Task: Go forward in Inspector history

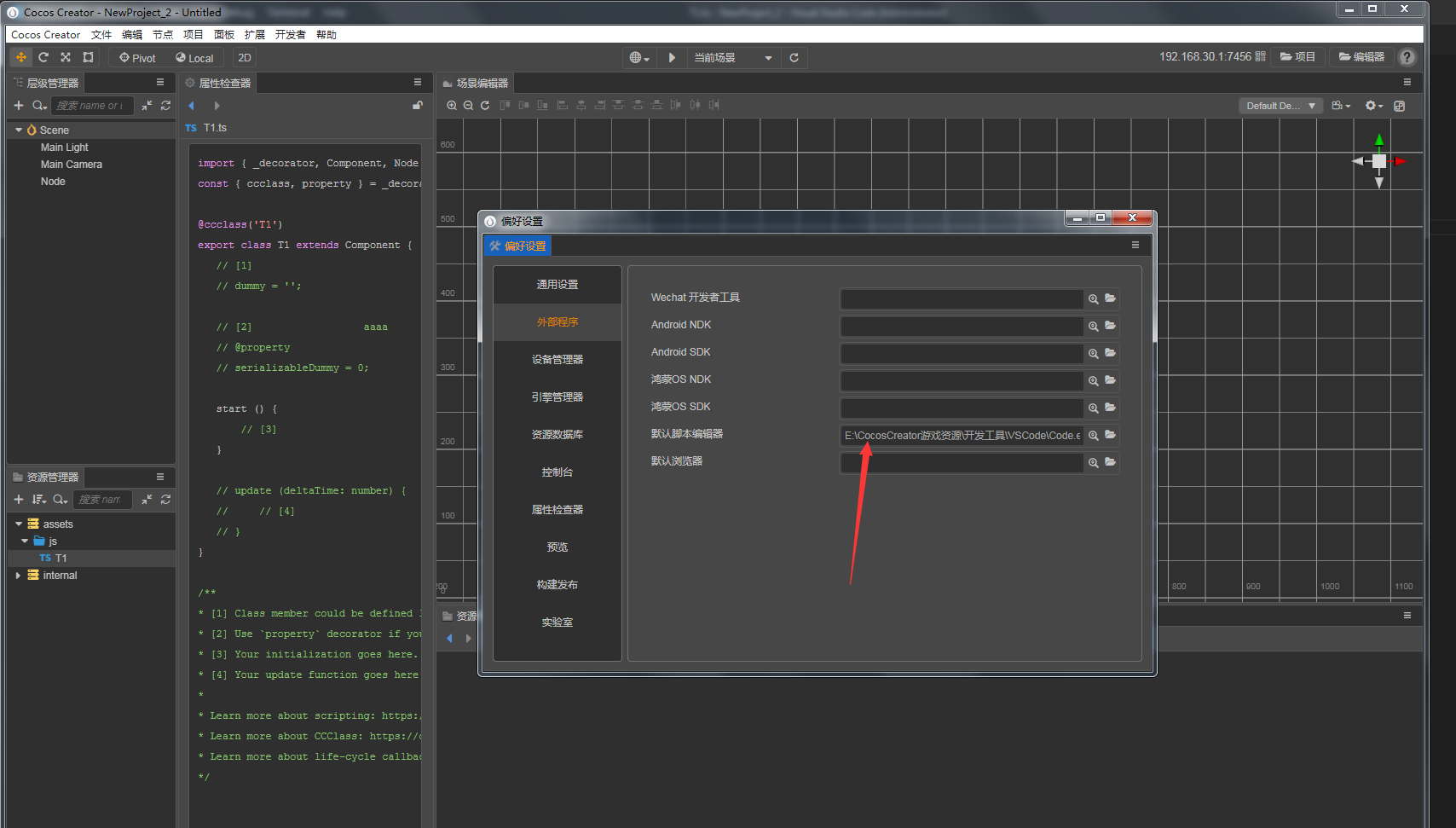Action: tap(217, 106)
